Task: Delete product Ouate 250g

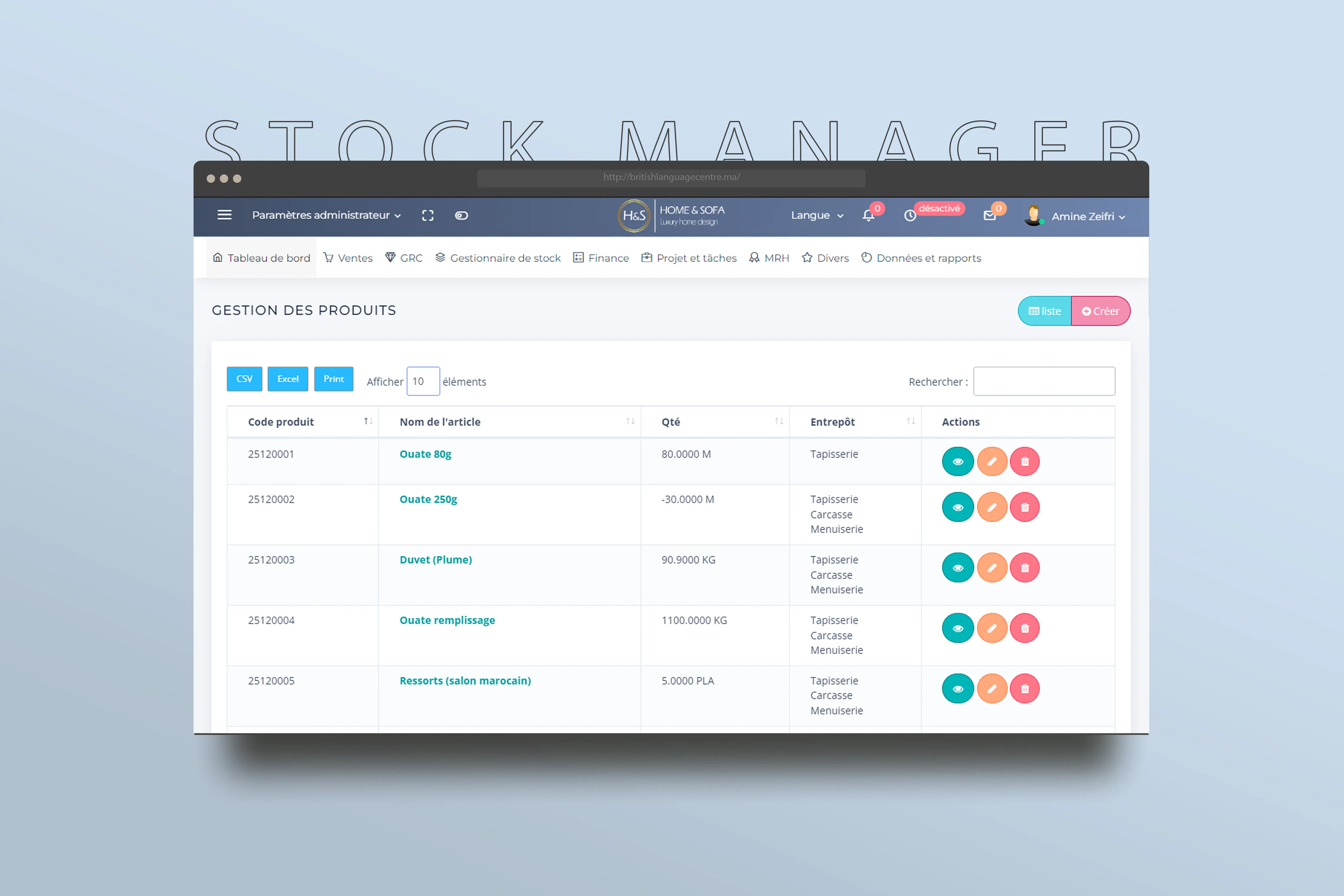Action: pyautogui.click(x=1024, y=507)
